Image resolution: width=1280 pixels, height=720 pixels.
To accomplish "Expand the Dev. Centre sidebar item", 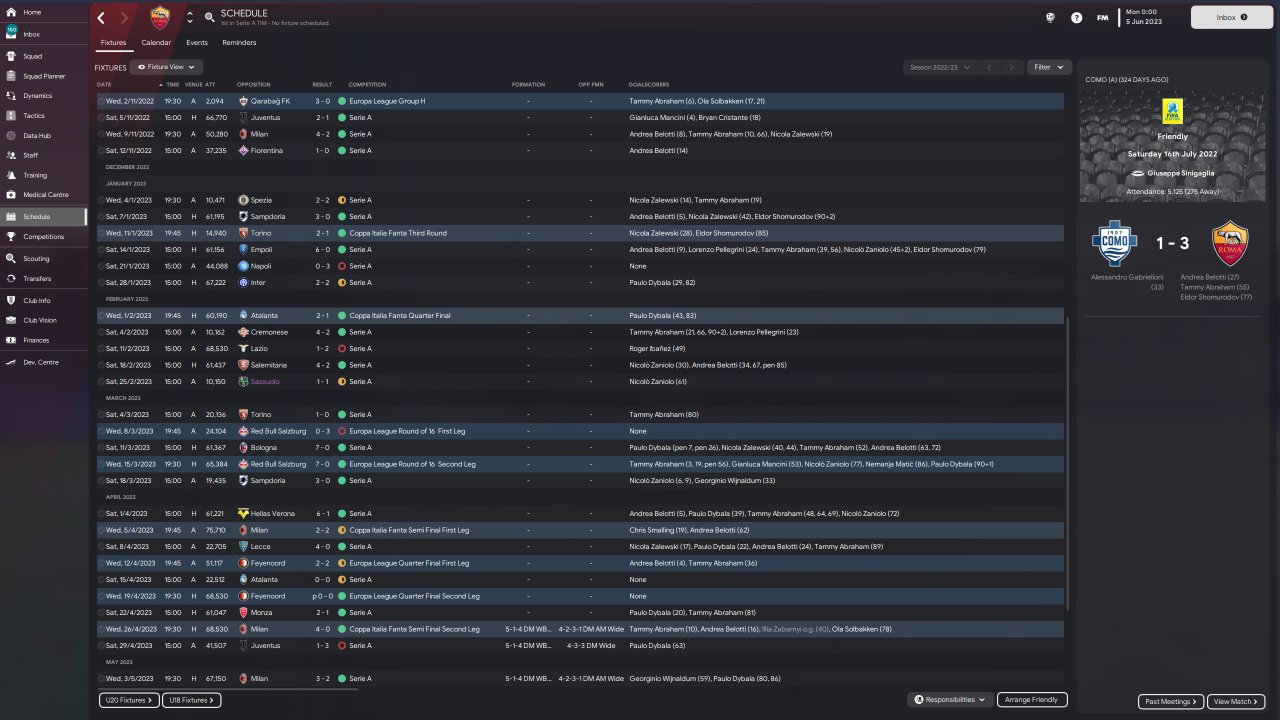I will coord(43,362).
